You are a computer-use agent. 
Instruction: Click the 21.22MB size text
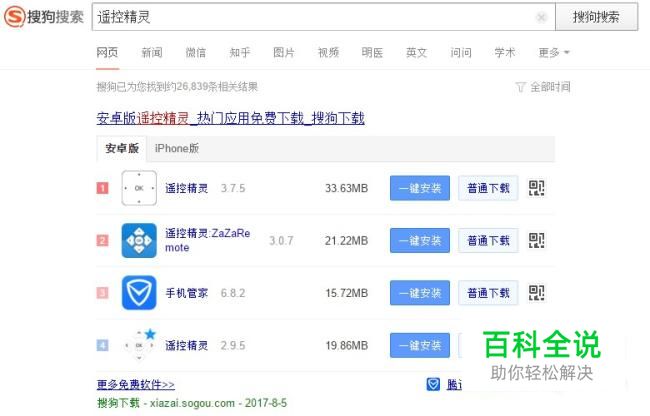coord(347,240)
